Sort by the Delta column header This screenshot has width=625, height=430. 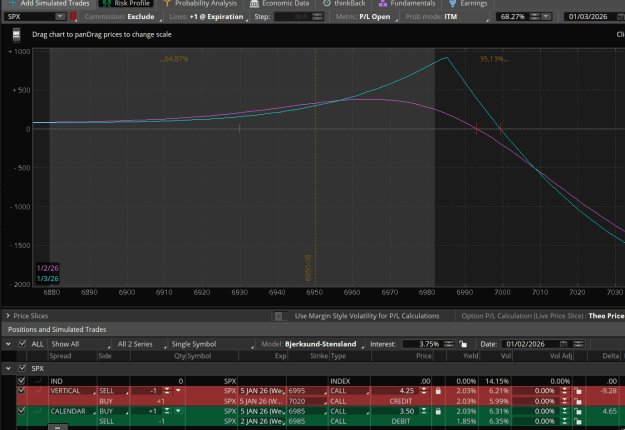point(610,356)
